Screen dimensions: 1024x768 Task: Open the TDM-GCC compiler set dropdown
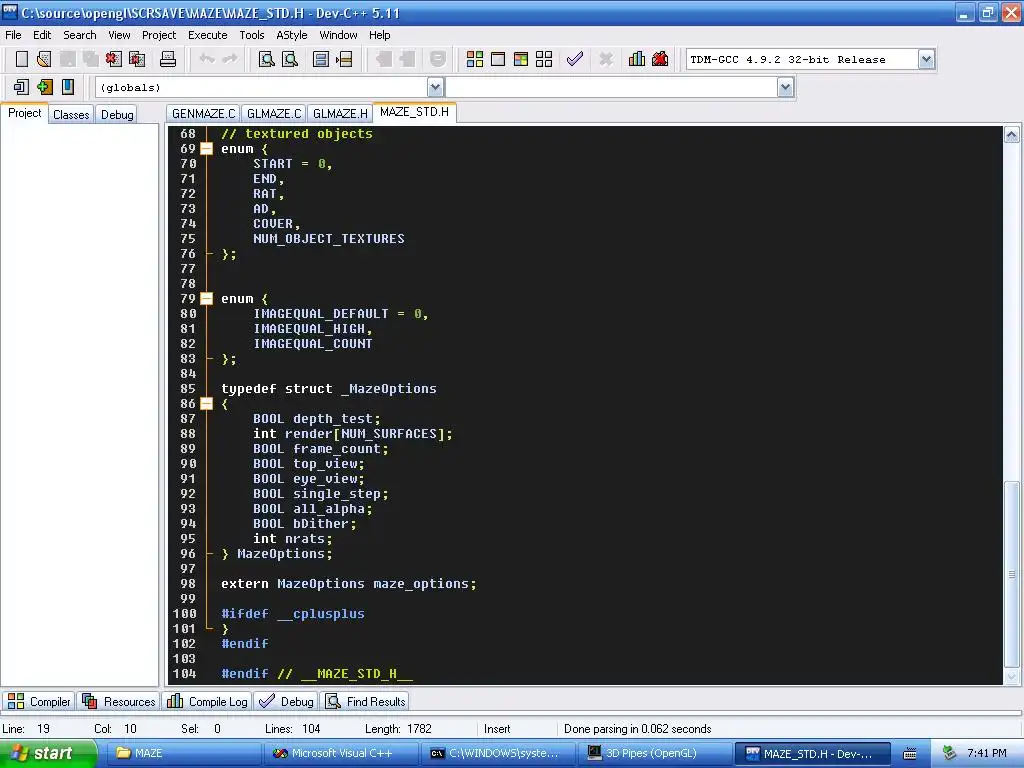pyautogui.click(x=926, y=59)
